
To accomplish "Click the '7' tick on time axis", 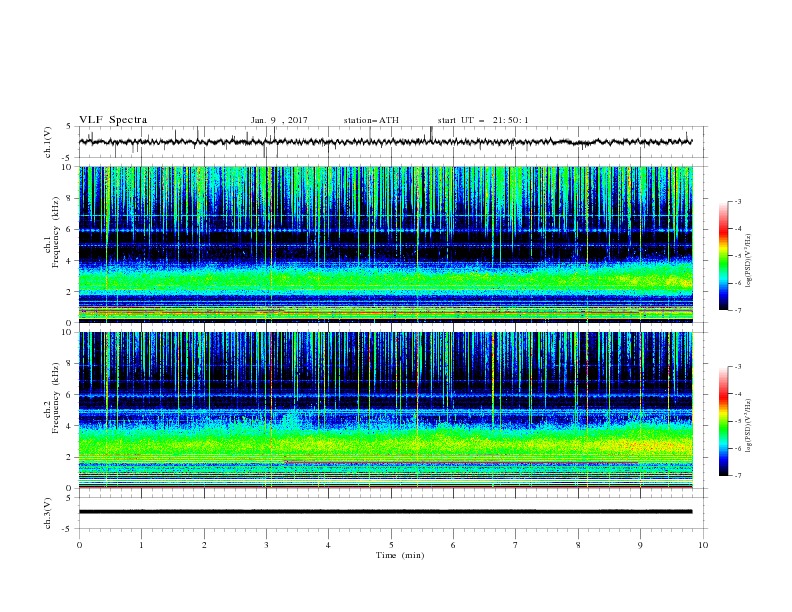I will 515,545.
